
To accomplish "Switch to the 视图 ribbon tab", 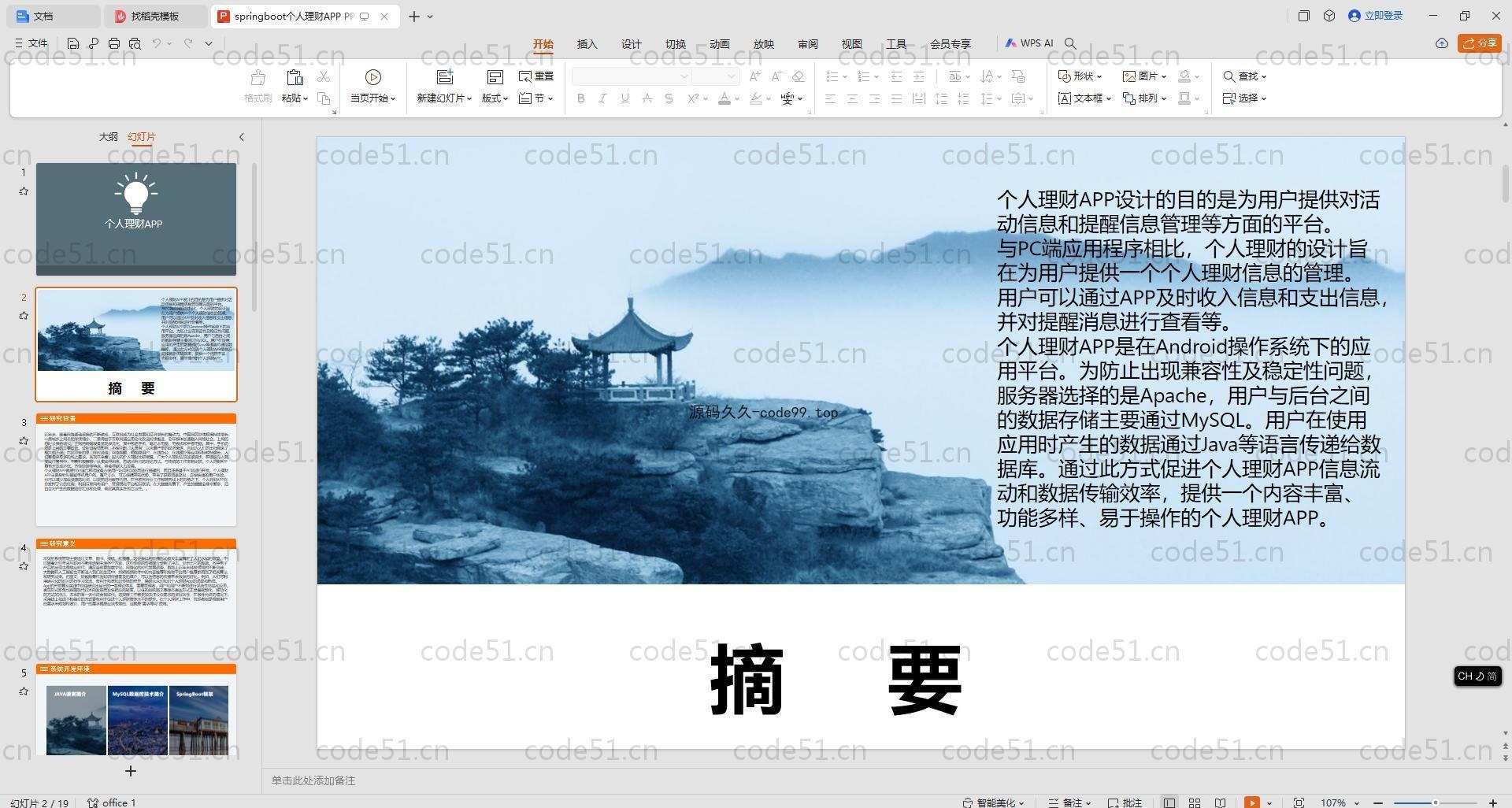I will tap(852, 44).
